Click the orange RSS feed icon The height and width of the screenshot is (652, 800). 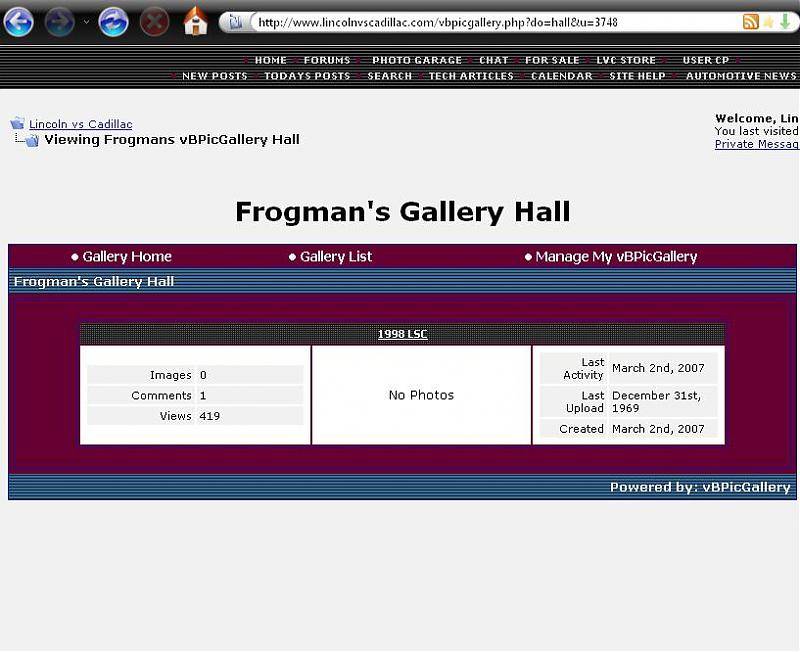click(x=750, y=21)
